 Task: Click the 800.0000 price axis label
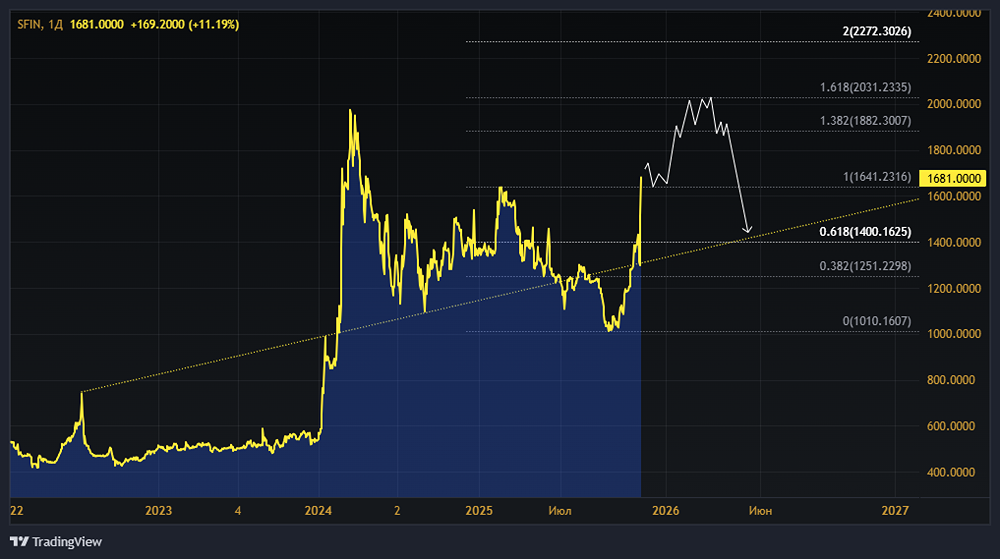[951, 380]
